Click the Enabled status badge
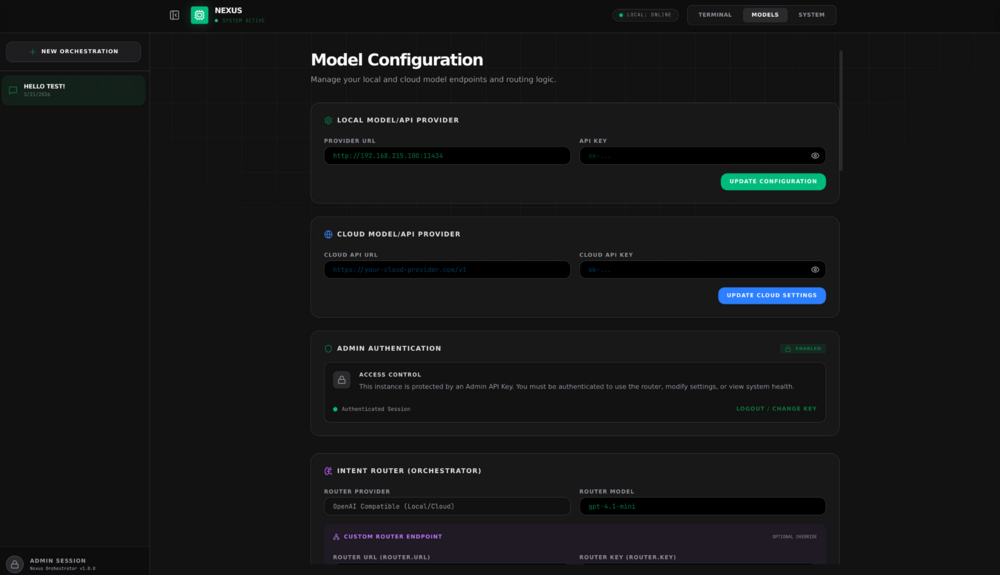This screenshot has height=575, width=1000. [802, 349]
